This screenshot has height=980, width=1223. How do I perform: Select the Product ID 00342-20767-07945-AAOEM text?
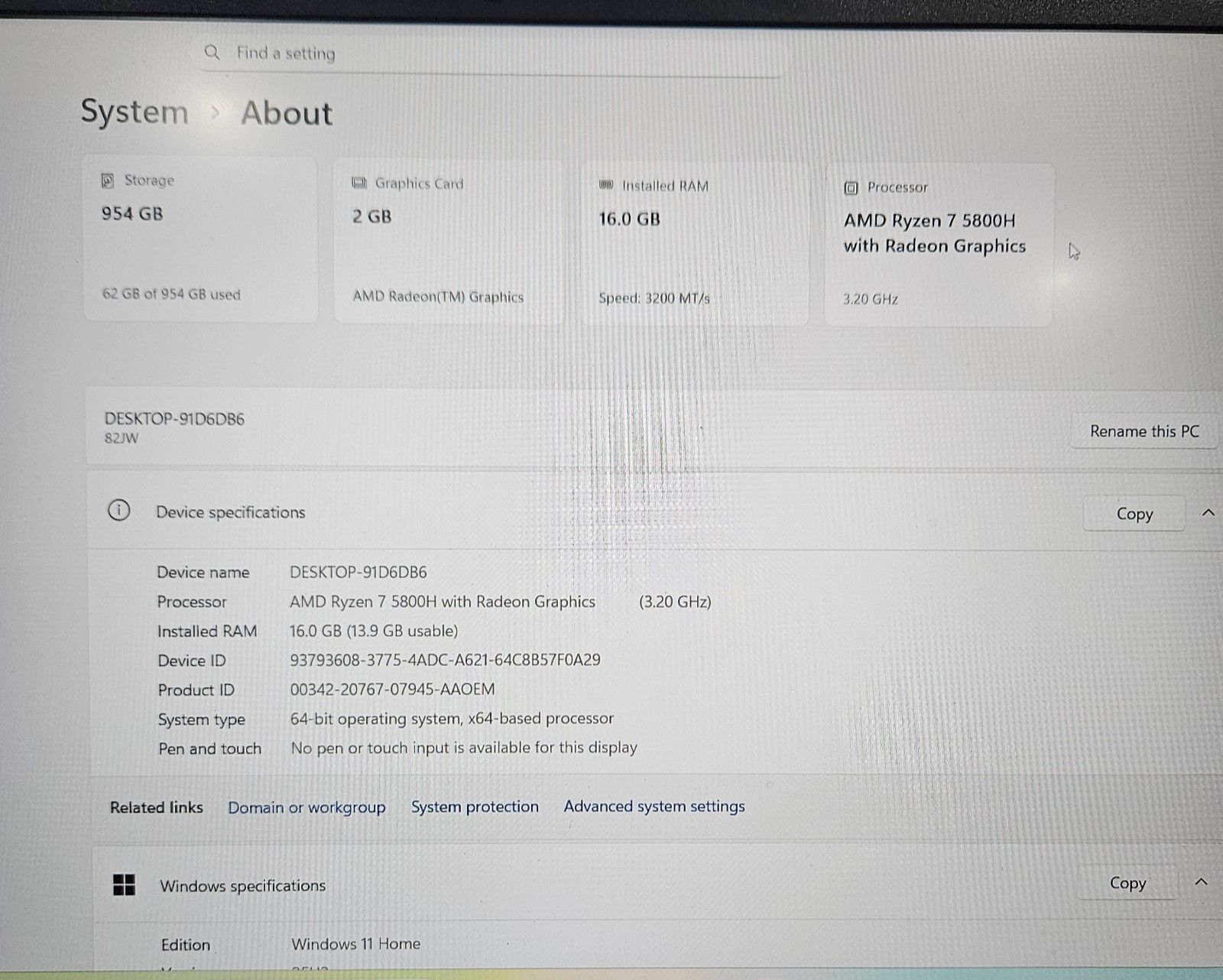[392, 689]
